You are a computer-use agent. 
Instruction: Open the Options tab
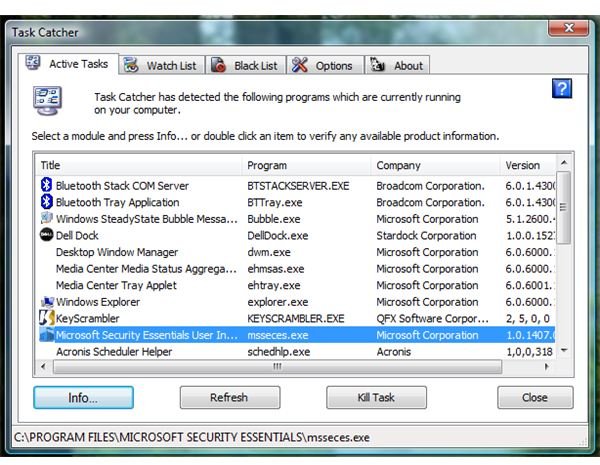coord(325,65)
